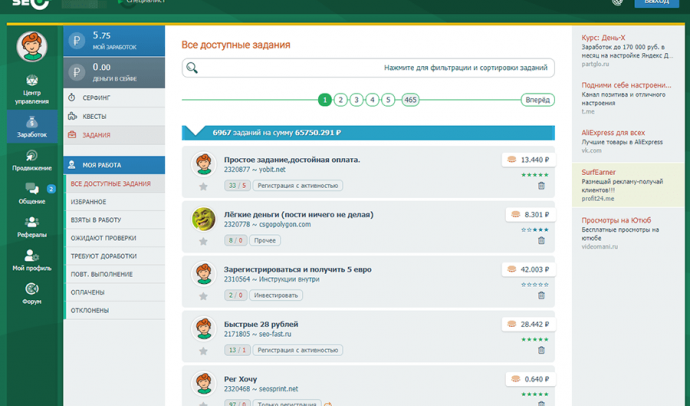Click the user avatar at sidebar top

click(32, 47)
